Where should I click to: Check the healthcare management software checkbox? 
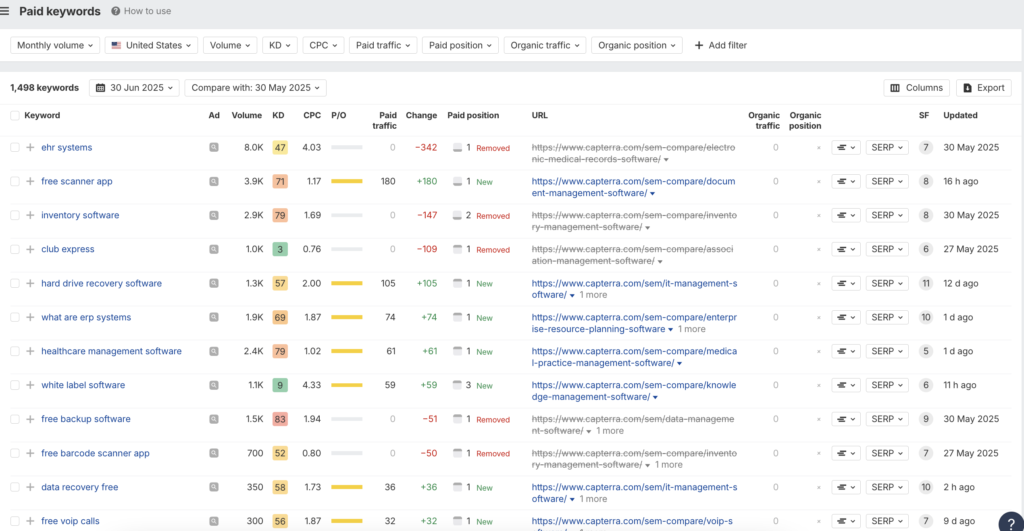pyautogui.click(x=14, y=351)
